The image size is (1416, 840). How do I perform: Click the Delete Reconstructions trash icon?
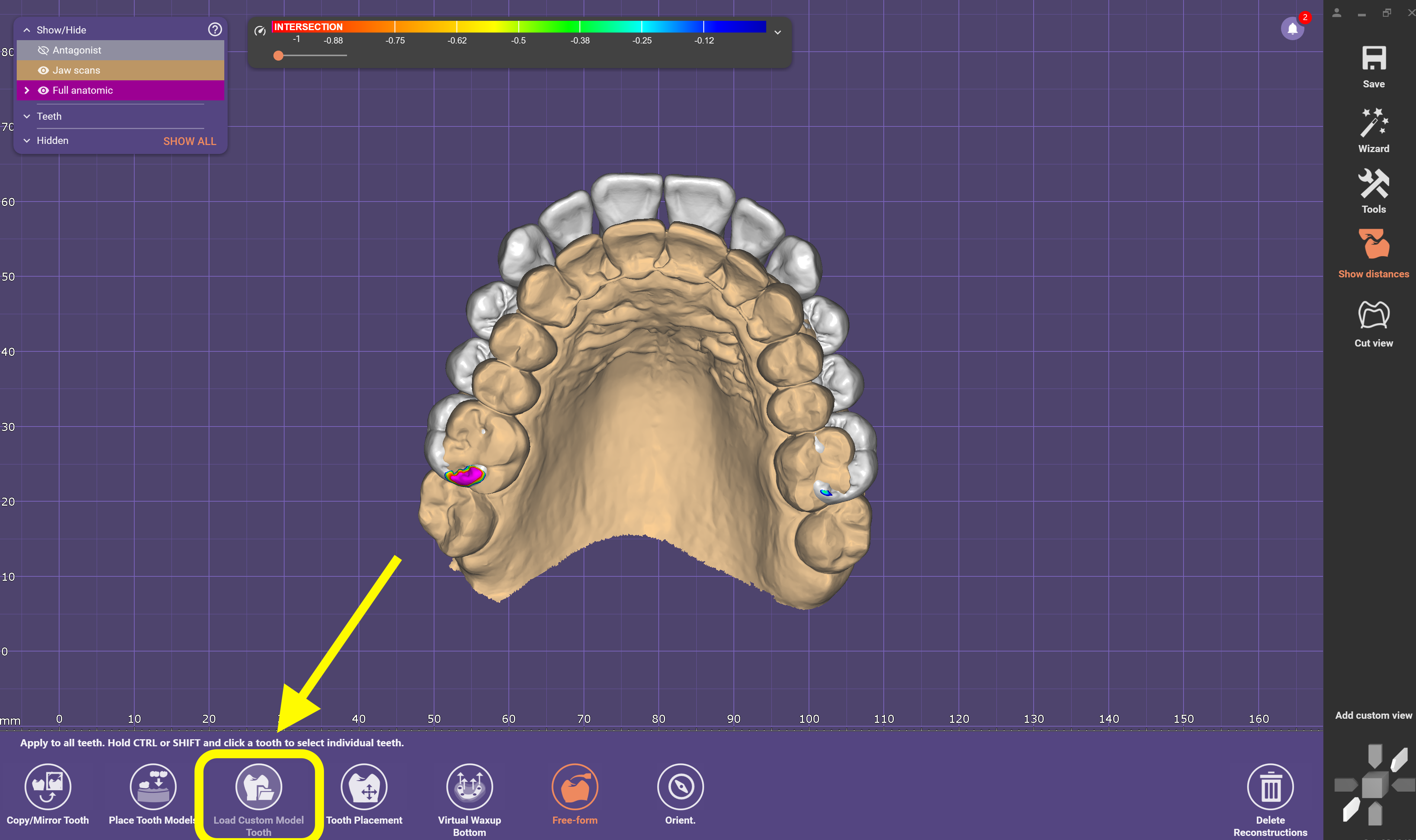[1270, 786]
